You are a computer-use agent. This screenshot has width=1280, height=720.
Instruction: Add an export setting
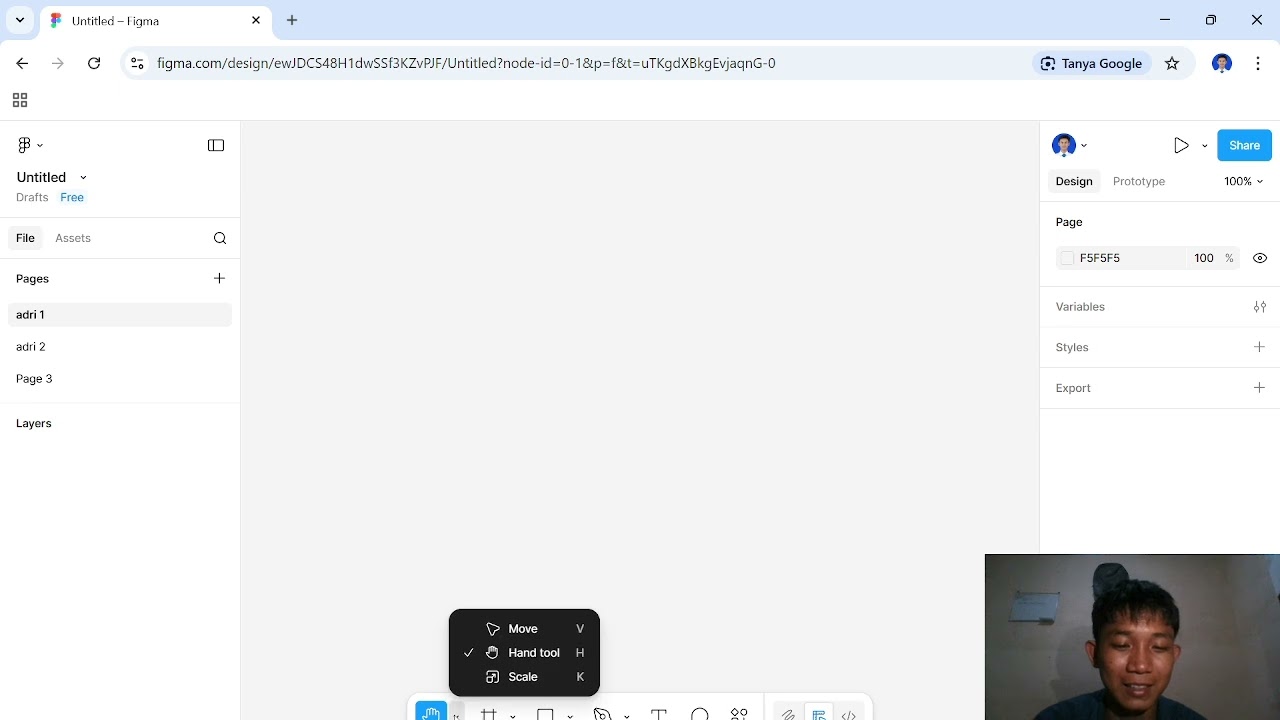(x=1259, y=388)
